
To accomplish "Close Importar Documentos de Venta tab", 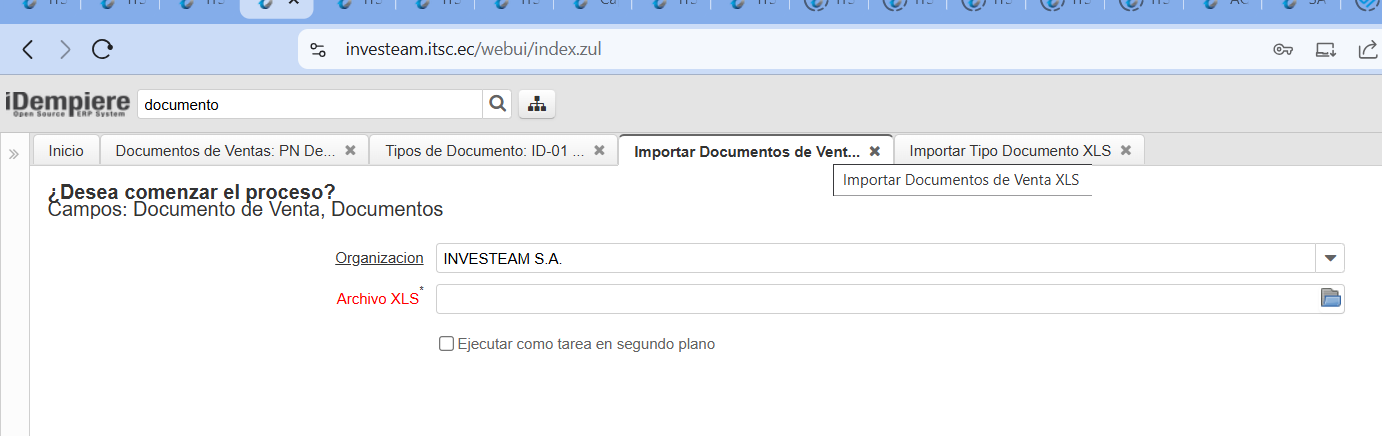I will (874, 151).
